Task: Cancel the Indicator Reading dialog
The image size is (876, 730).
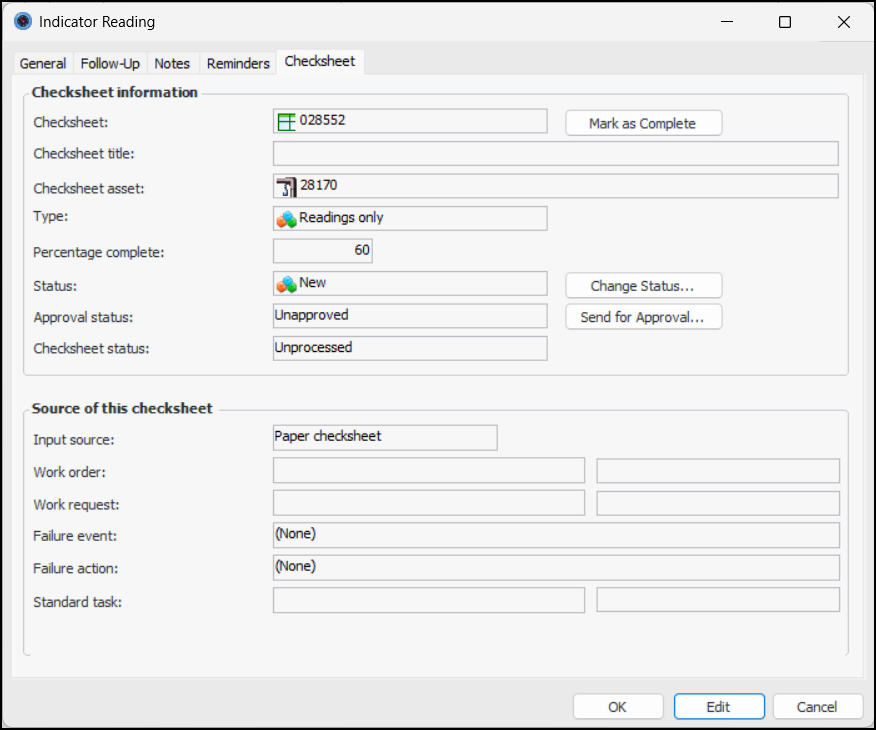Action: tap(817, 707)
